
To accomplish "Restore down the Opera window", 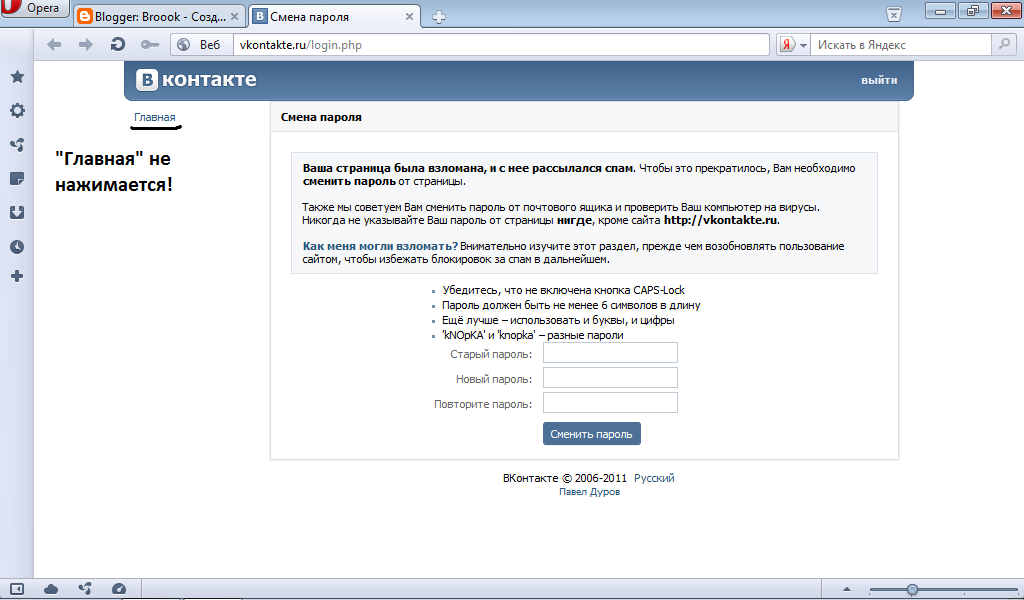I will [973, 11].
